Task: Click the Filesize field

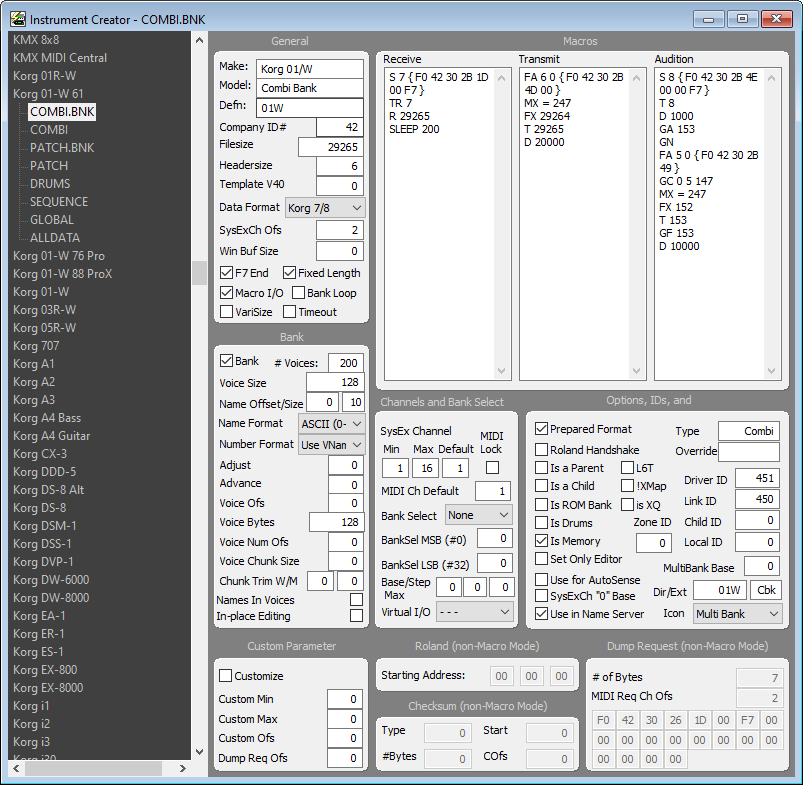Action: pyautogui.click(x=331, y=147)
